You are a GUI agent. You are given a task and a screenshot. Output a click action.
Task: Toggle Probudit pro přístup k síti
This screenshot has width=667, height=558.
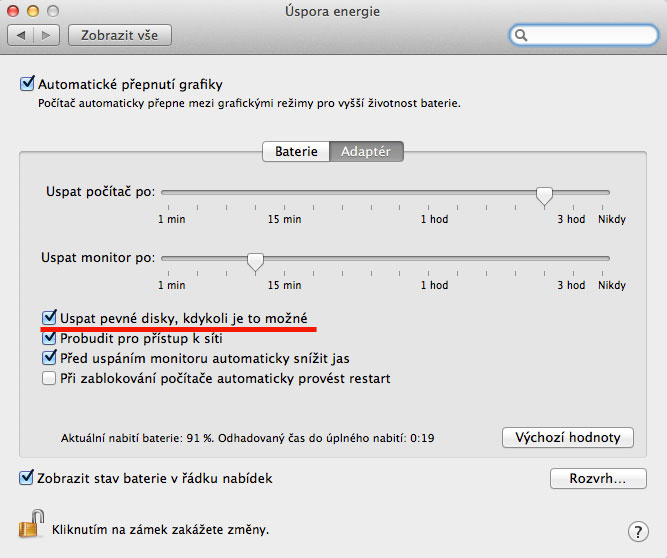[48, 338]
